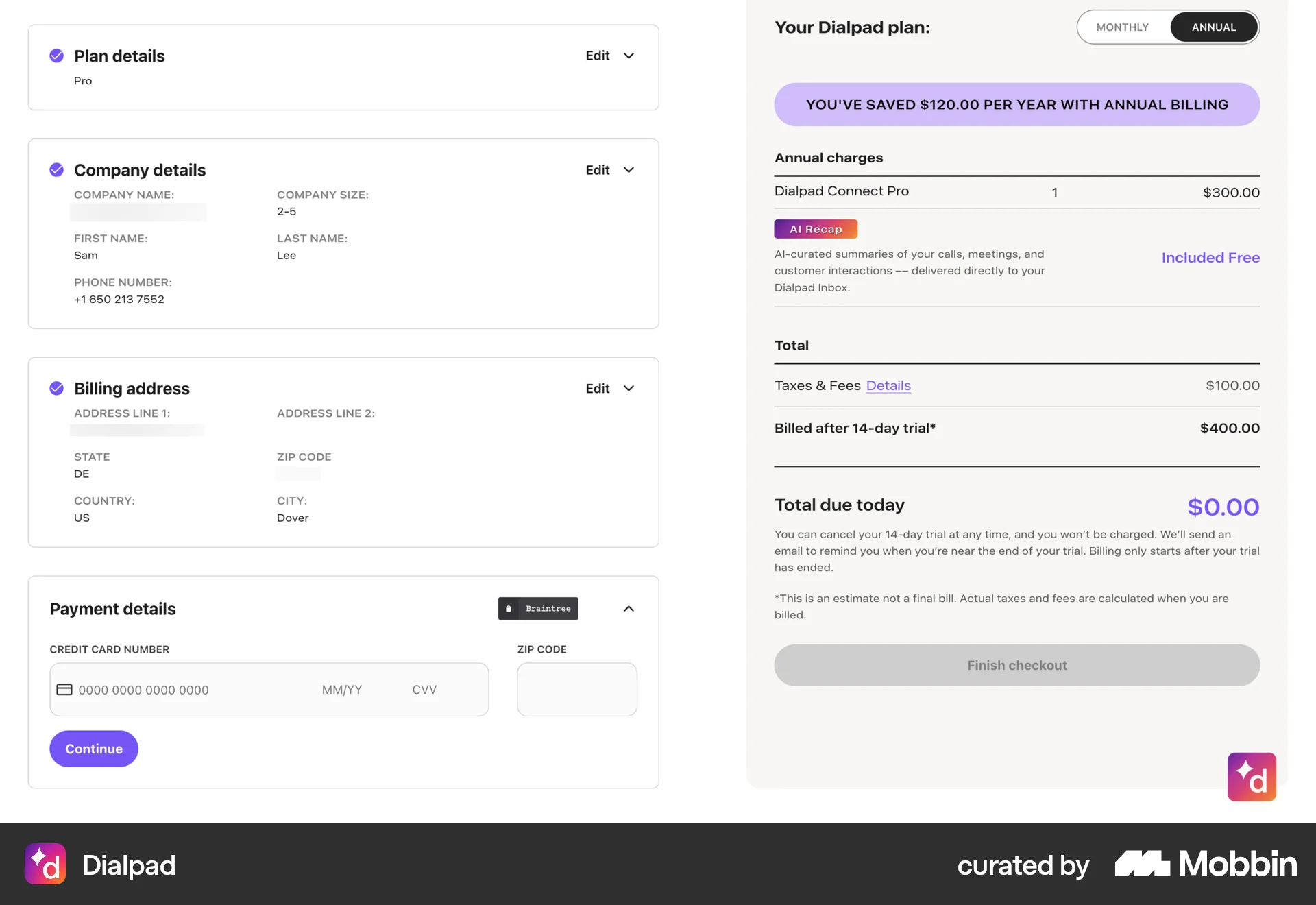Image resolution: width=1316 pixels, height=905 pixels.
Task: Click the Continue button
Action: coord(93,748)
